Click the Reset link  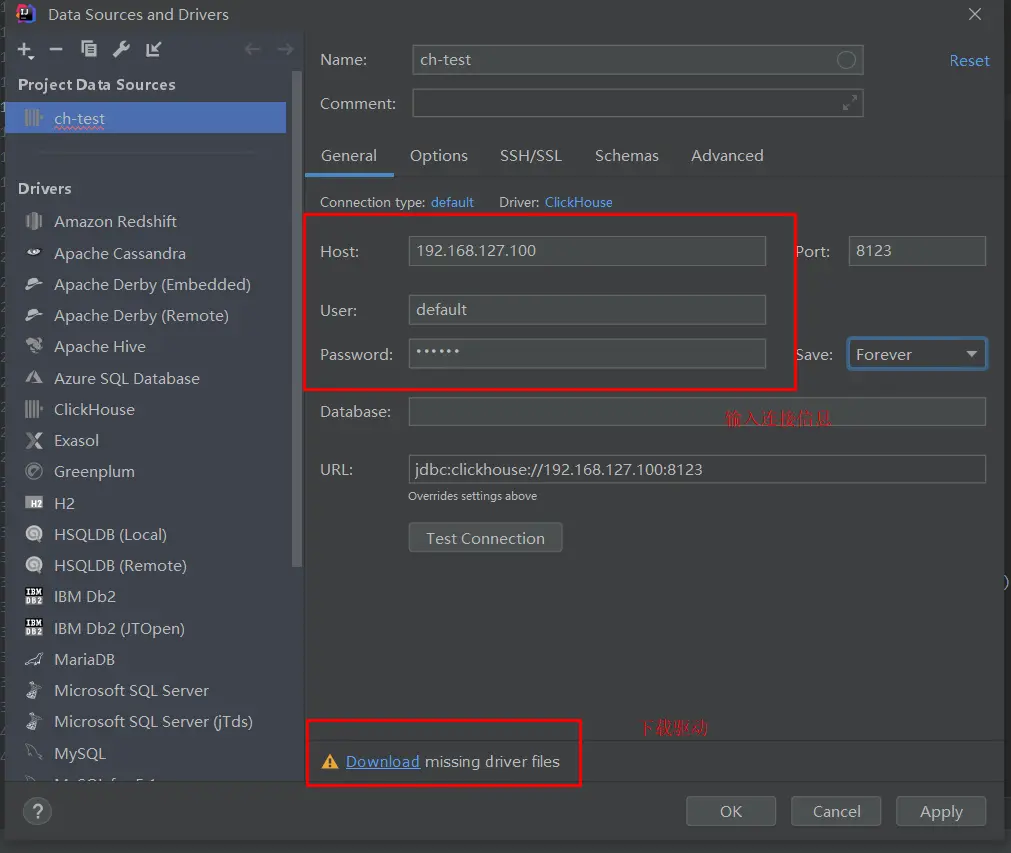(969, 61)
